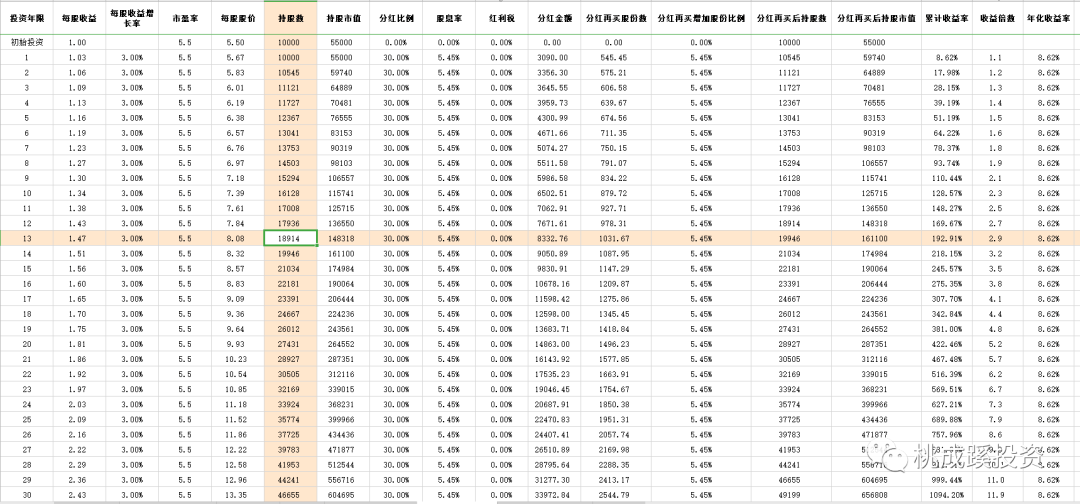
Task: Click the 每股股价 cell showing 6.76
Action: click(x=237, y=147)
